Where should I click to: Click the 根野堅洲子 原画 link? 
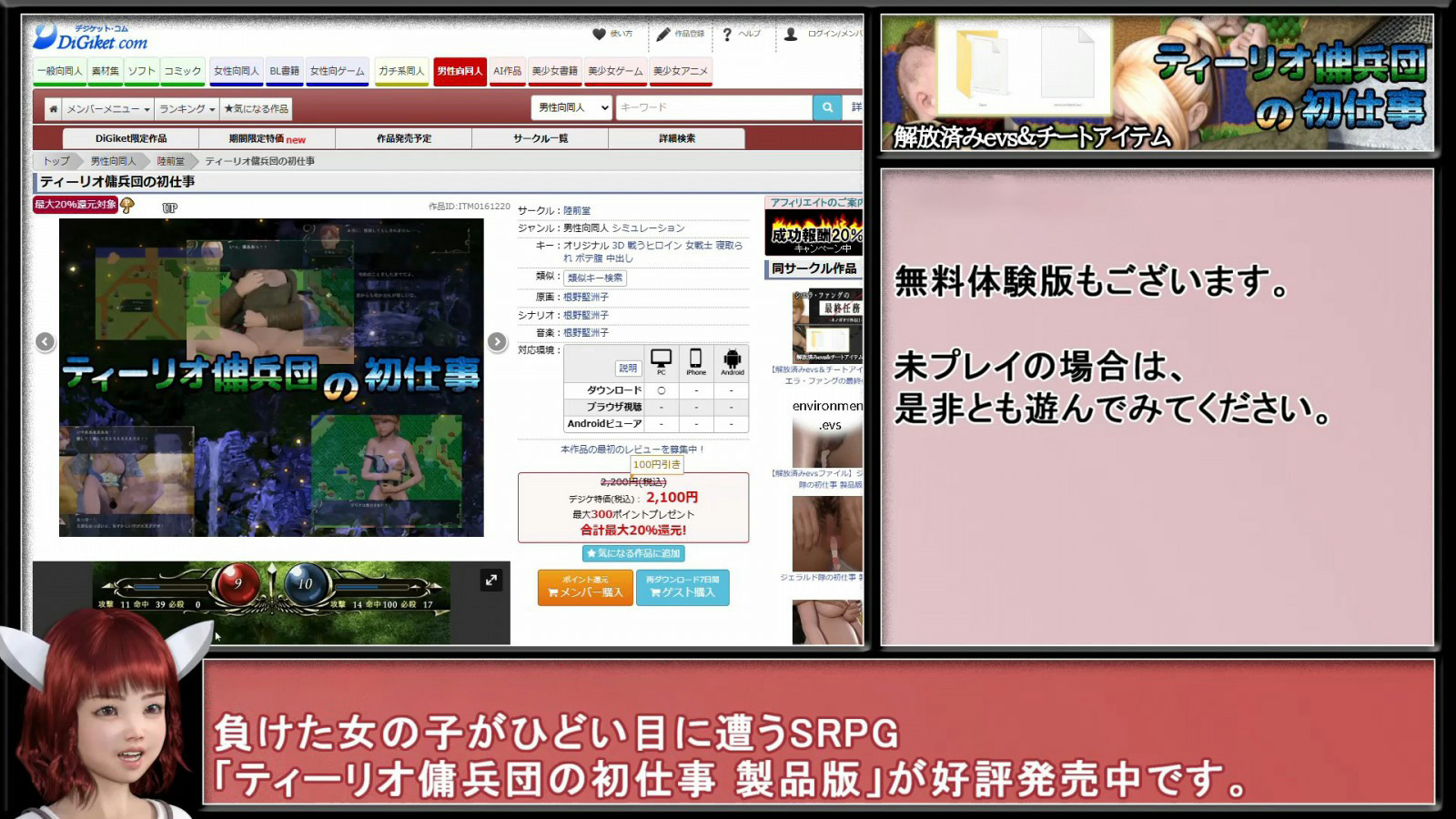pos(586,298)
